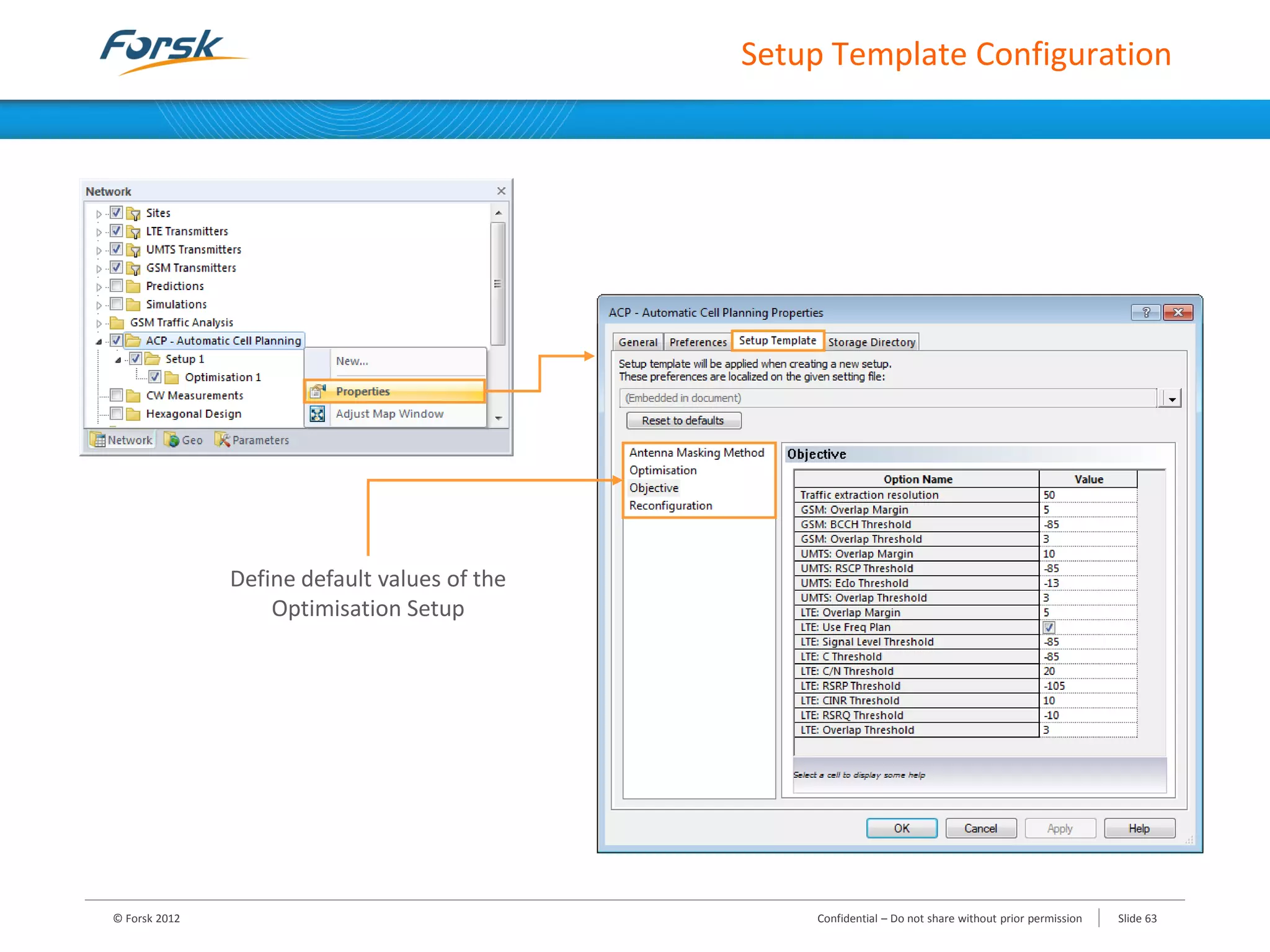The height and width of the screenshot is (952, 1270).
Task: Click the question mark help icon in ACP dialog
Action: click(x=1146, y=312)
